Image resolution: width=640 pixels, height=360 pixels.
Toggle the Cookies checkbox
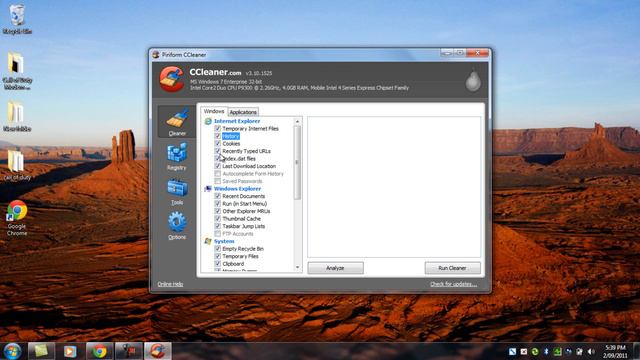point(218,144)
